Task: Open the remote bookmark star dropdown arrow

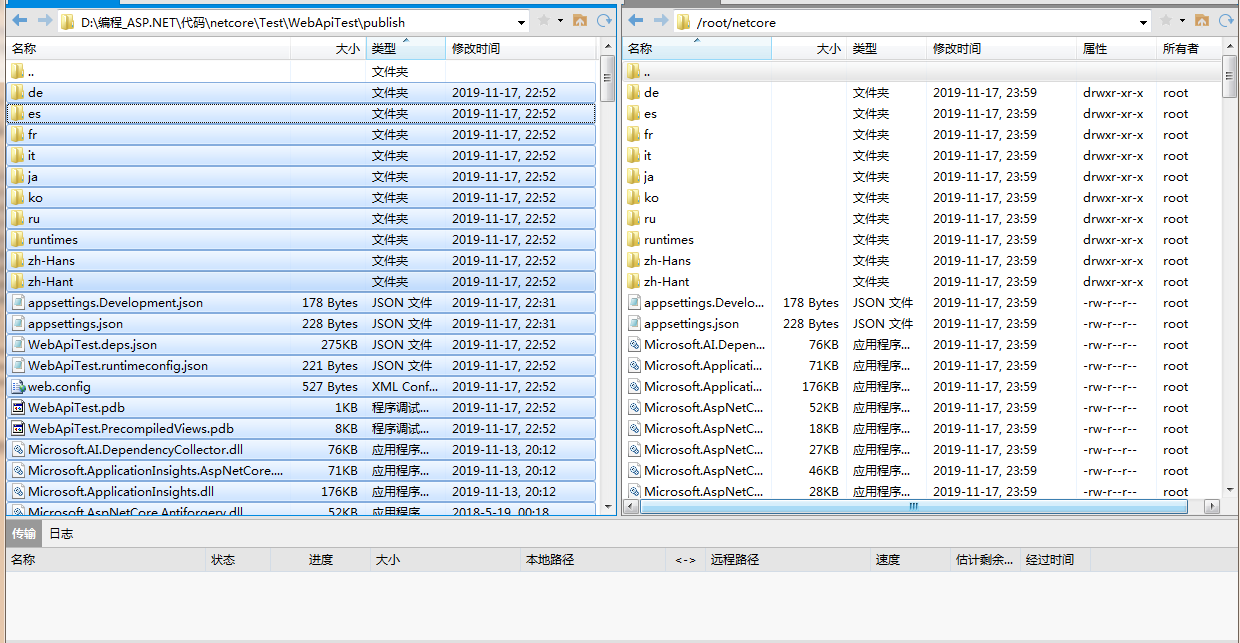Action: click(x=1182, y=21)
